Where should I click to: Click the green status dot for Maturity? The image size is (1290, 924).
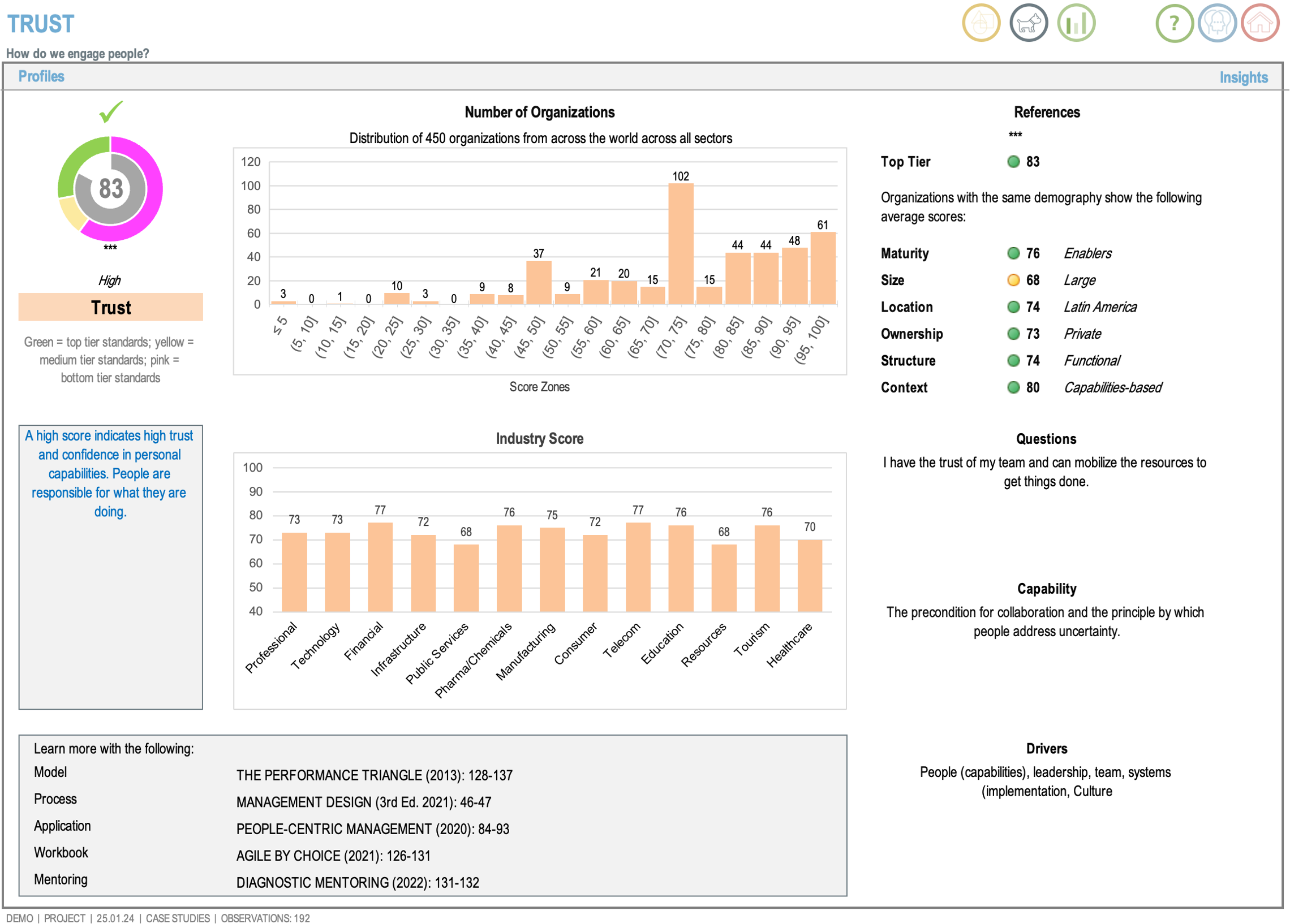pos(1013,253)
